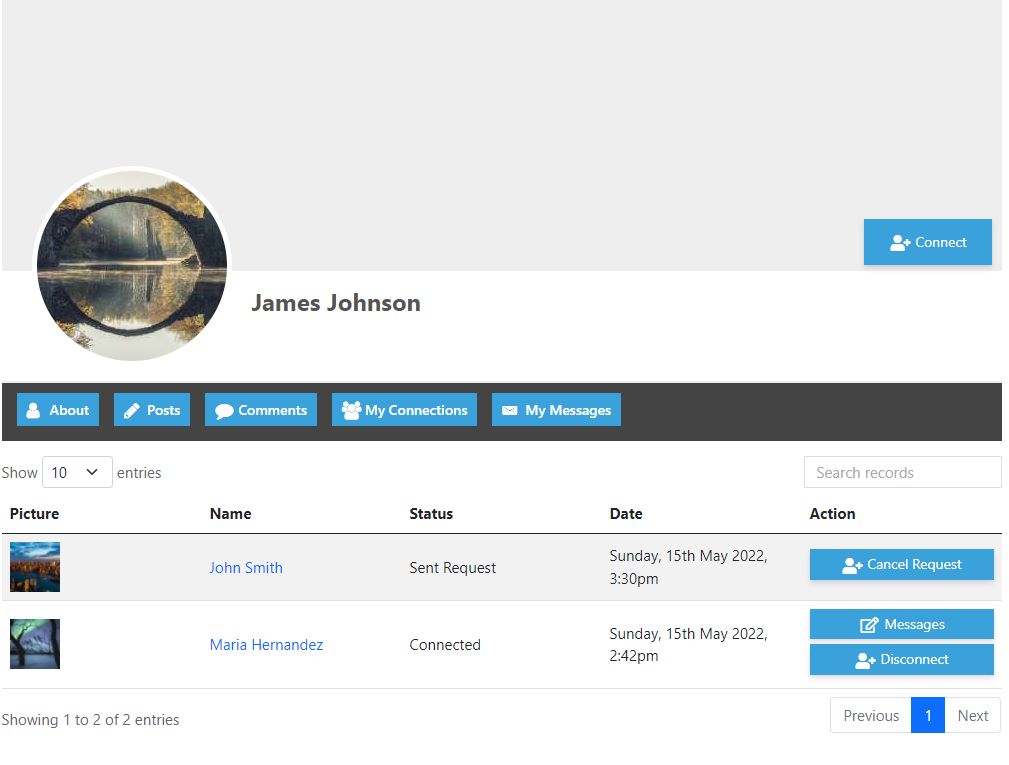Viewport: 1009px width, 765px height.
Task: Click the user icon on the Disconnect button
Action: 865,660
